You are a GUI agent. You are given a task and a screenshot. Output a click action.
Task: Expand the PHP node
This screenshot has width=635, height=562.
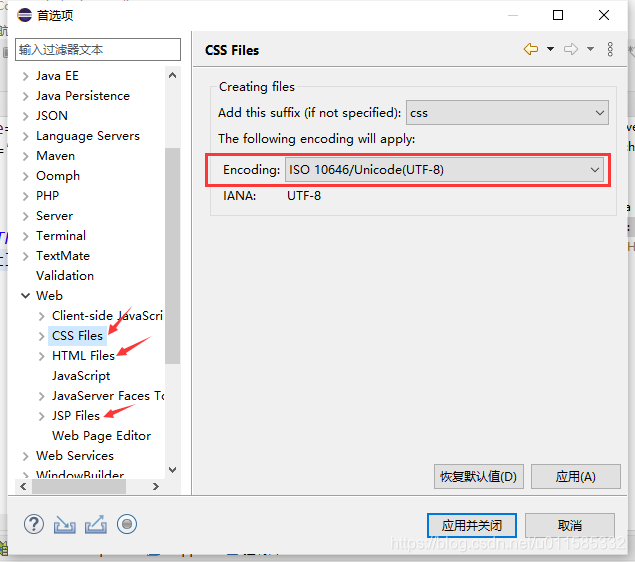[26, 196]
